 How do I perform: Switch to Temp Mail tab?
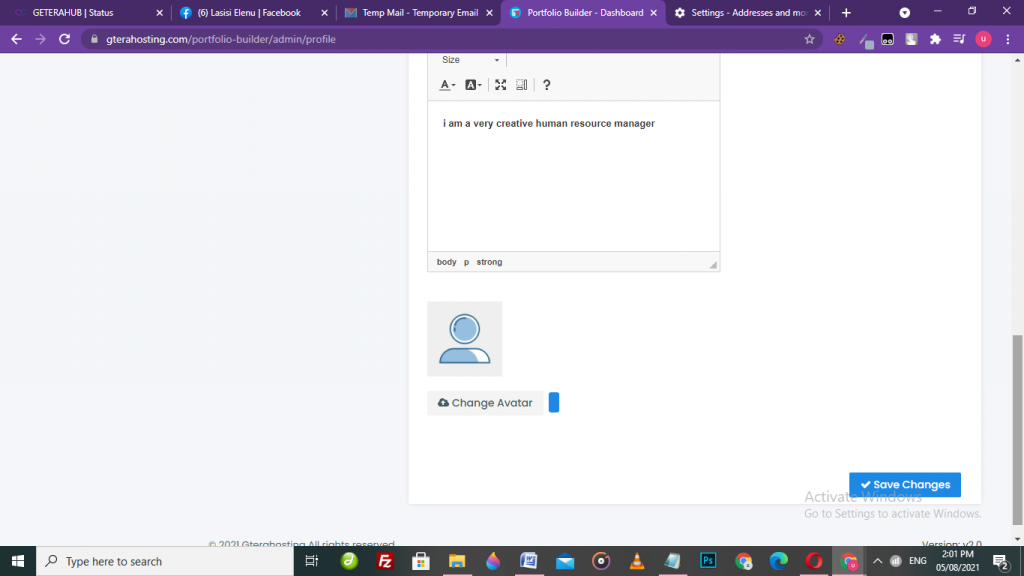pyautogui.click(x=418, y=12)
